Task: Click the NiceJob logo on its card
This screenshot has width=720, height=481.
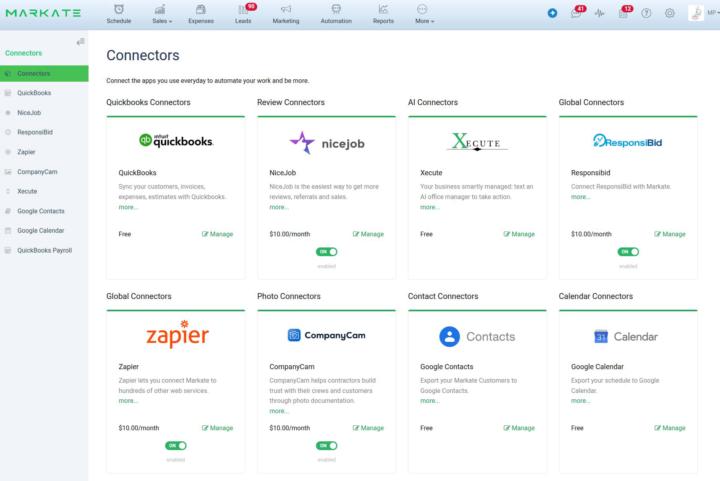Action: pyautogui.click(x=326, y=143)
